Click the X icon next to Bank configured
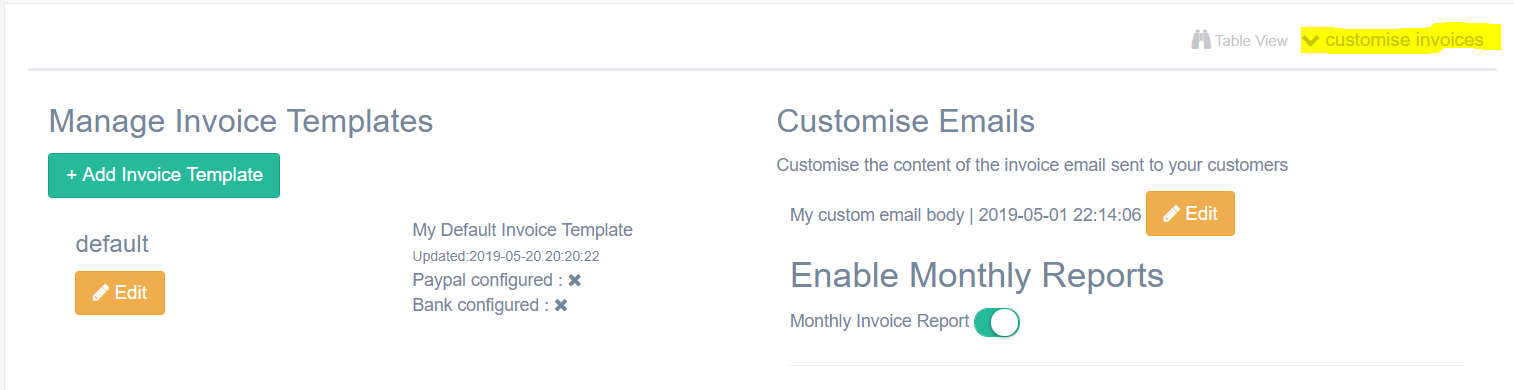Screen dimensions: 1514x390 [x=561, y=305]
